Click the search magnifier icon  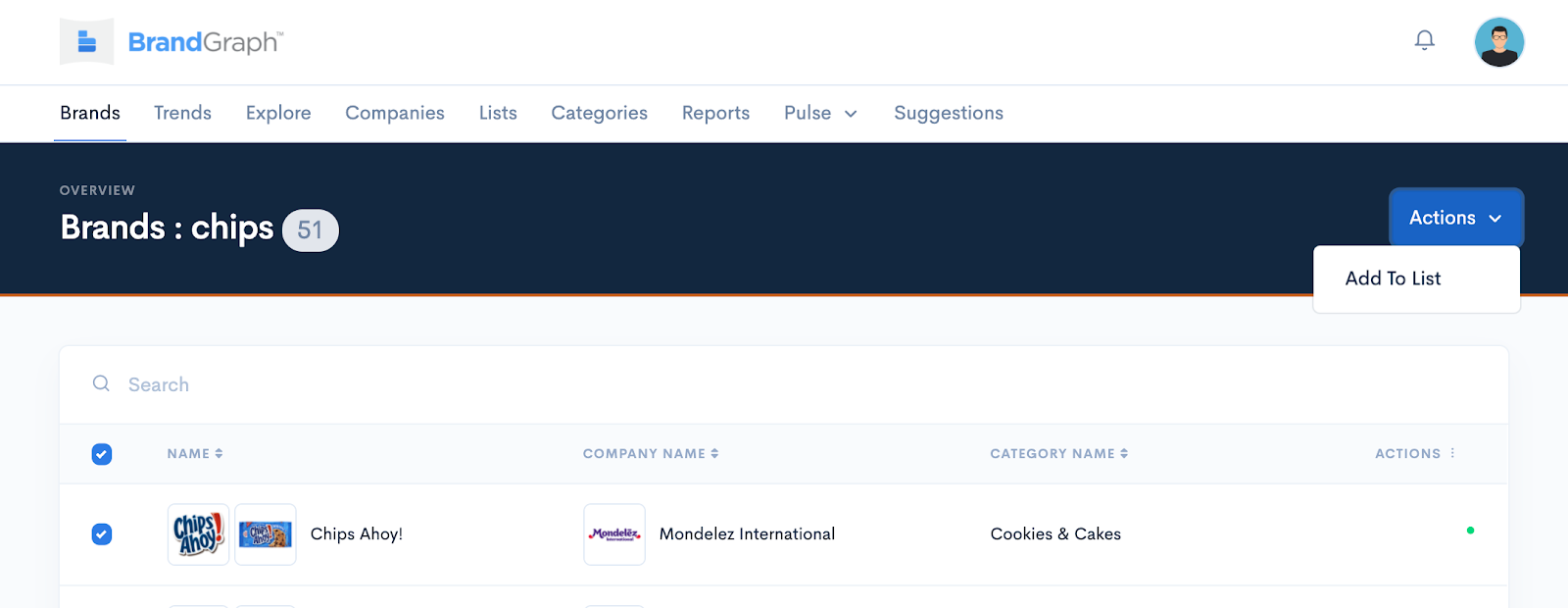tap(101, 383)
